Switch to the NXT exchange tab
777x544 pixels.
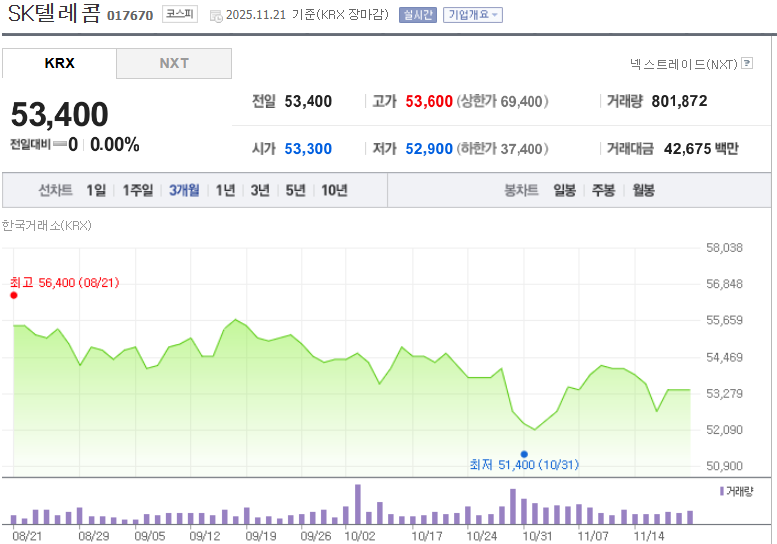point(174,63)
